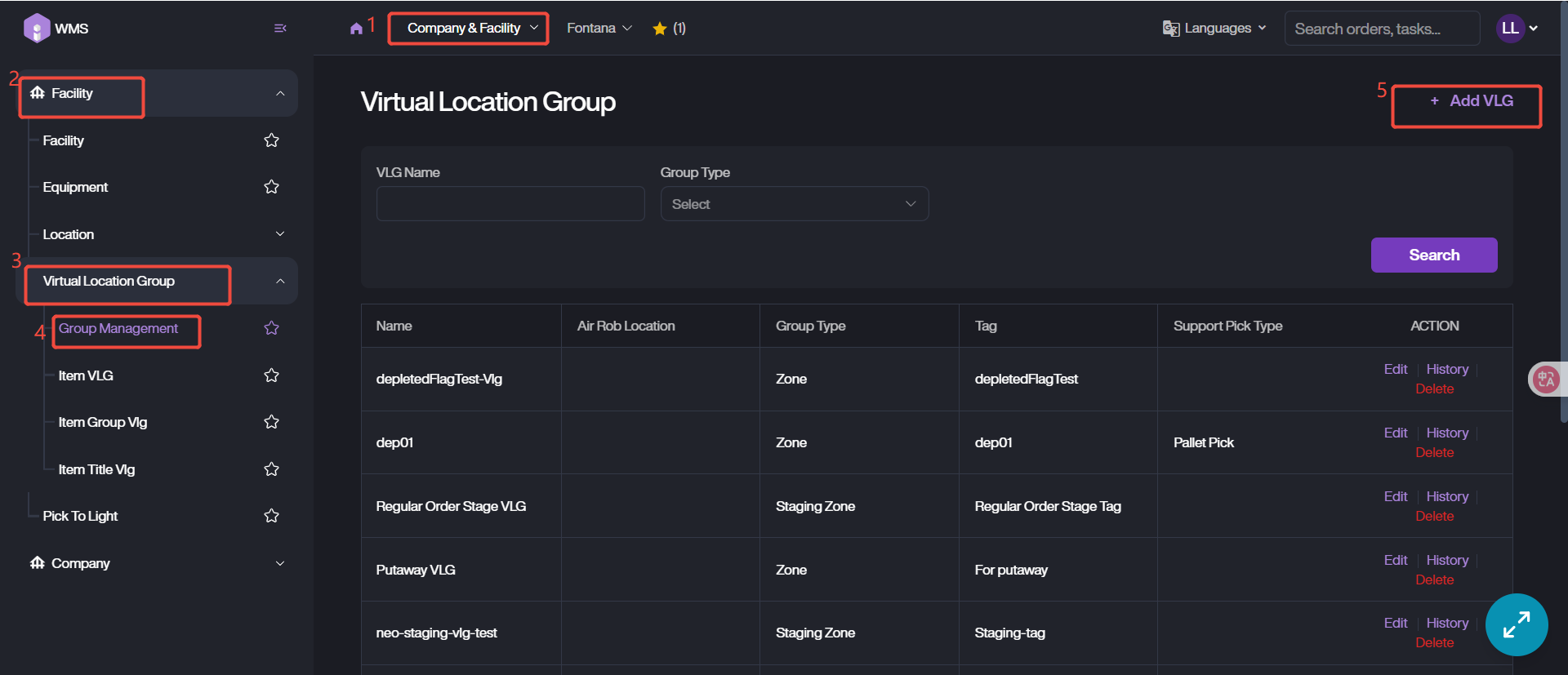
Task: Open favorites star in top bar
Action: click(660, 29)
